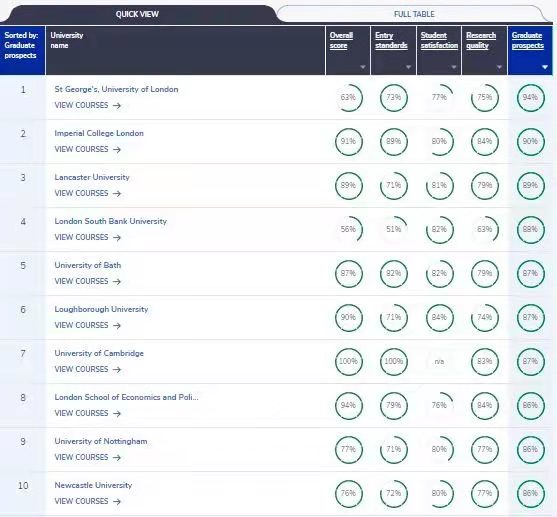Click Imperial College 89% entry standards circle
This screenshot has width=557, height=517.
(x=394, y=142)
